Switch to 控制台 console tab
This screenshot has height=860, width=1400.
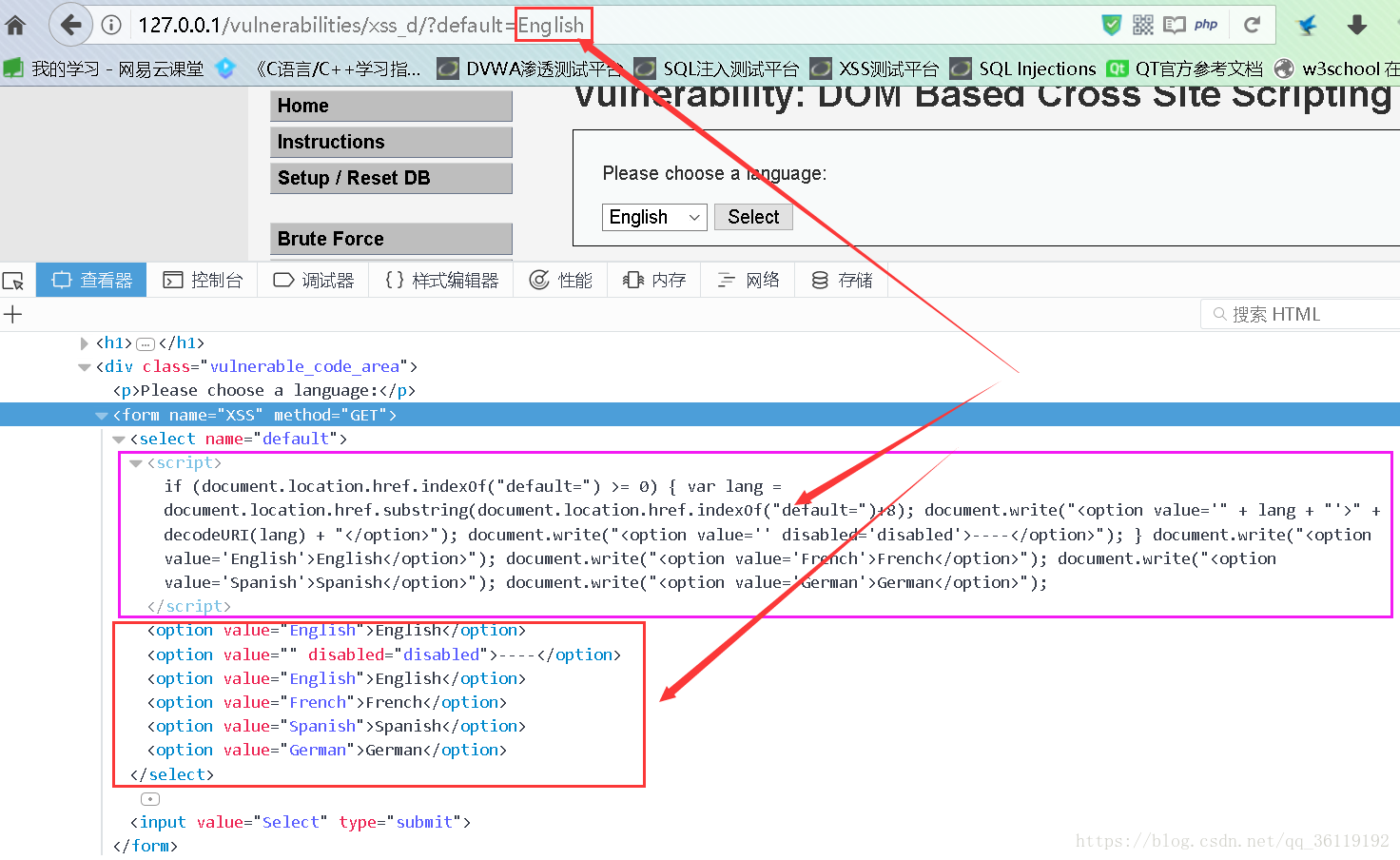pos(203,280)
